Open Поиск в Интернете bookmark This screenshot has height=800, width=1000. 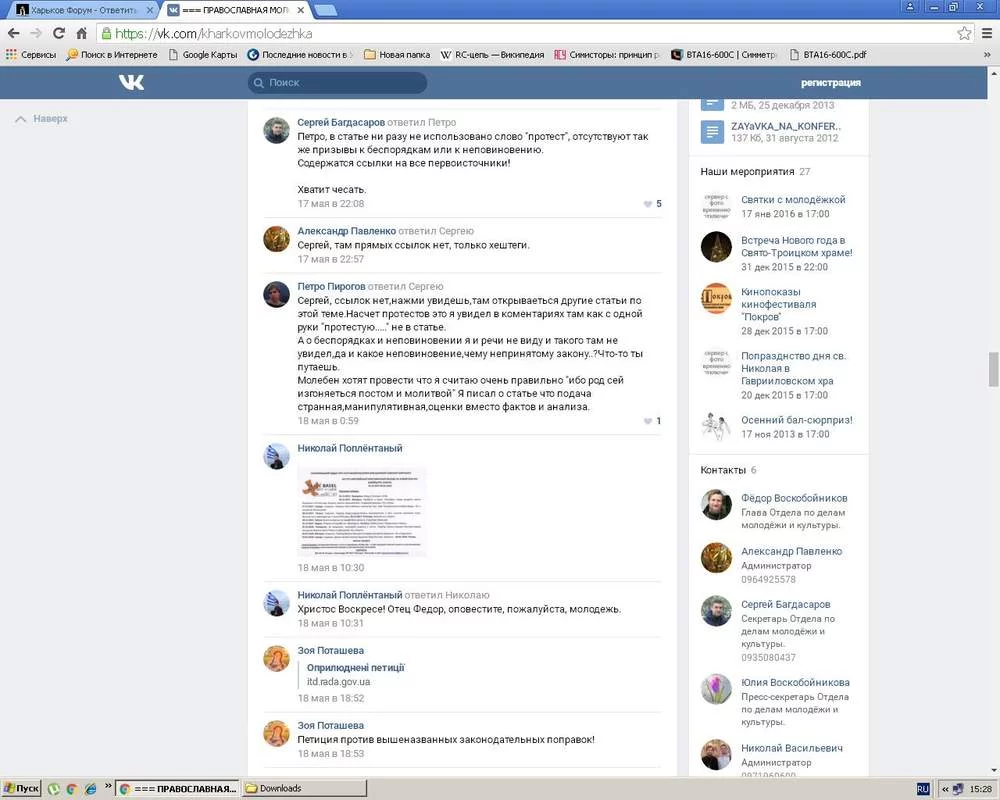112,55
